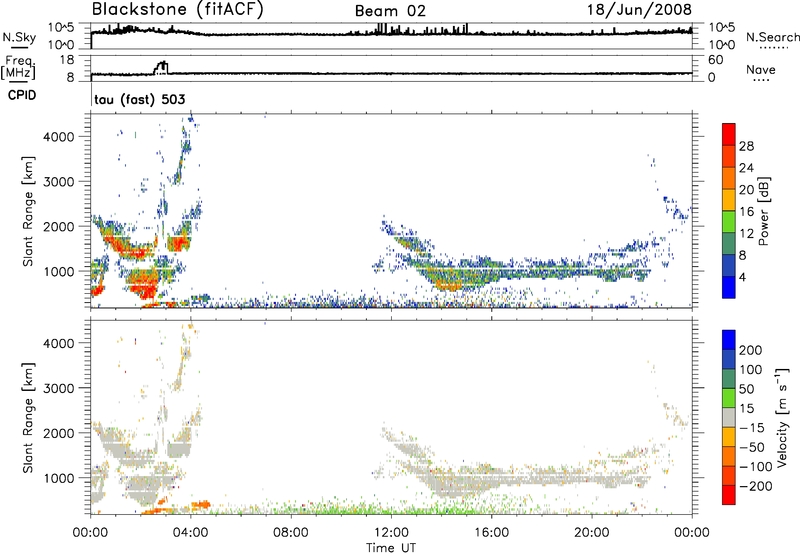Click the 'Power [dB]' colorbar label

click(x=763, y=211)
